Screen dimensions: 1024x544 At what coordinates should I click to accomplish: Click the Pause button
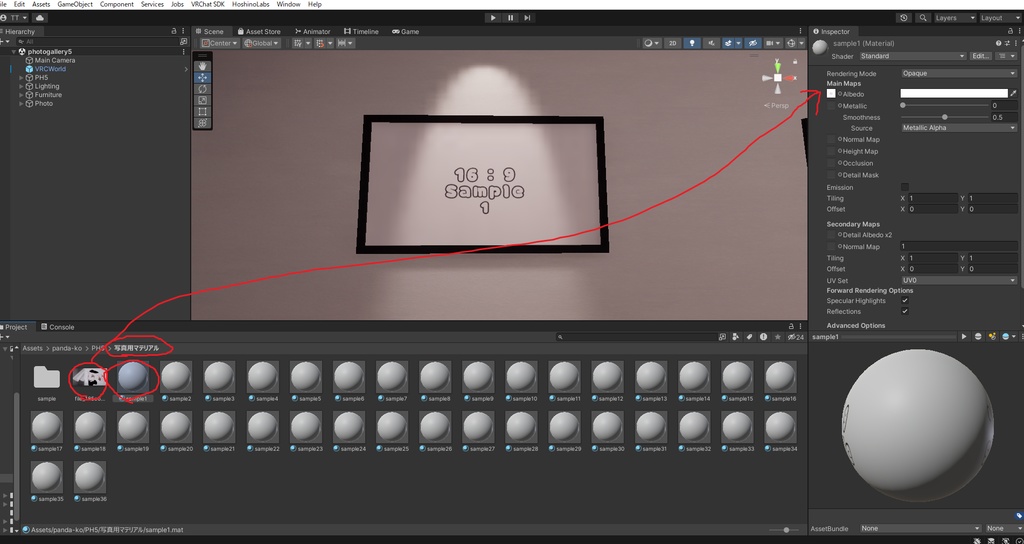(510, 18)
